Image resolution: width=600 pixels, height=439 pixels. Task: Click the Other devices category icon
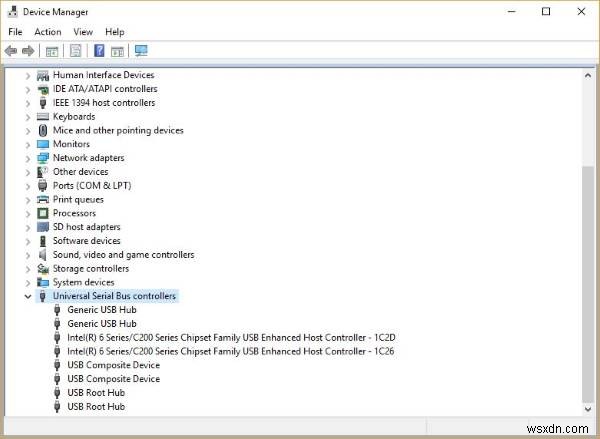42,172
